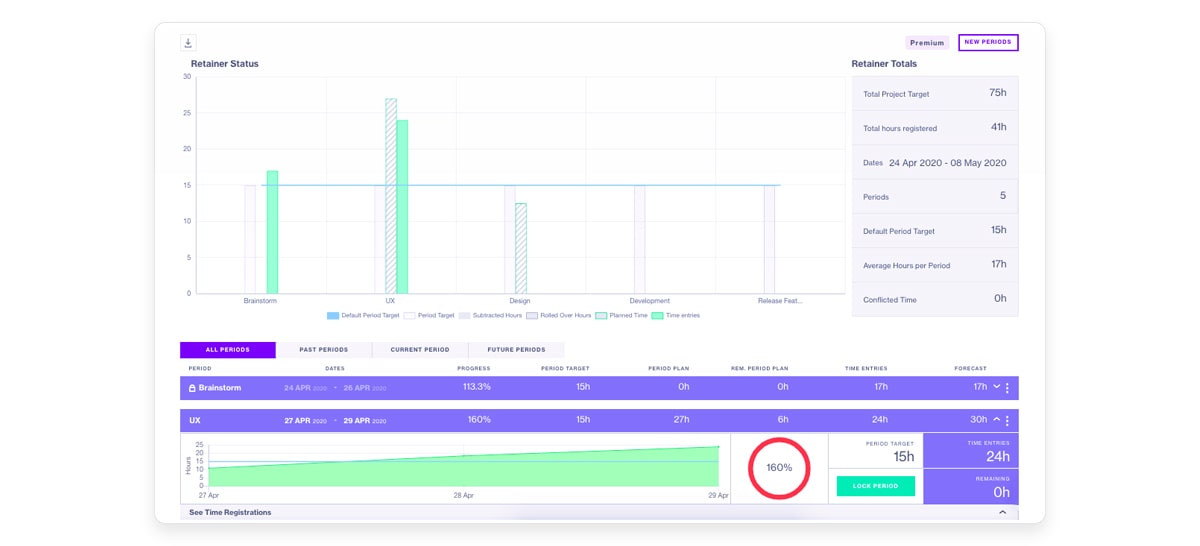
Task: Click the New Periods button
Action: pyautogui.click(x=987, y=43)
